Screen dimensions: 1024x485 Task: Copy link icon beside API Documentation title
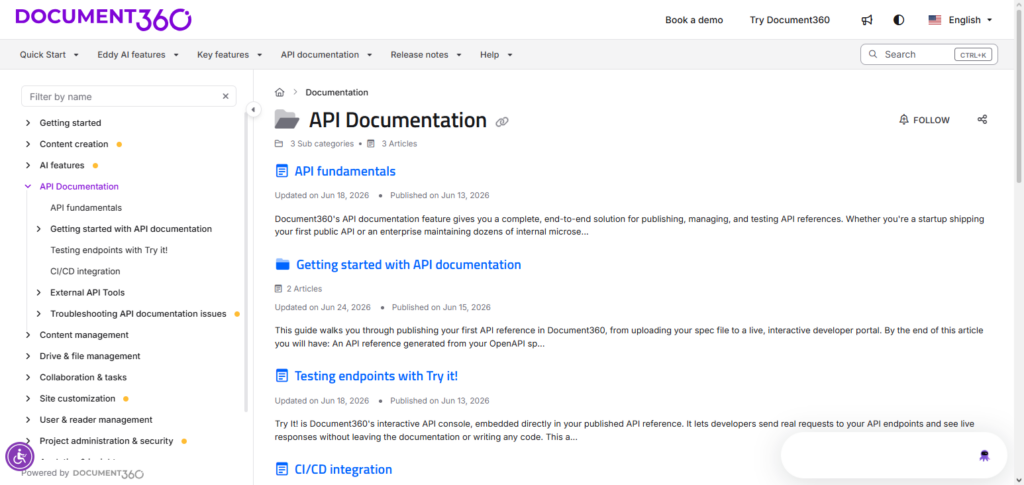pos(502,121)
